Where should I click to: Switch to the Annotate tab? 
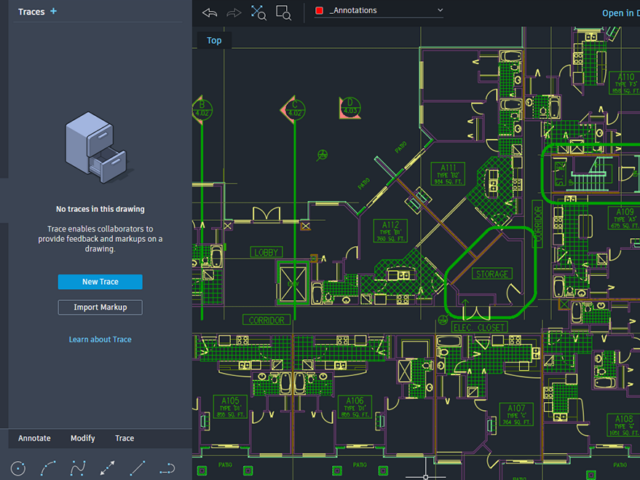(34, 438)
